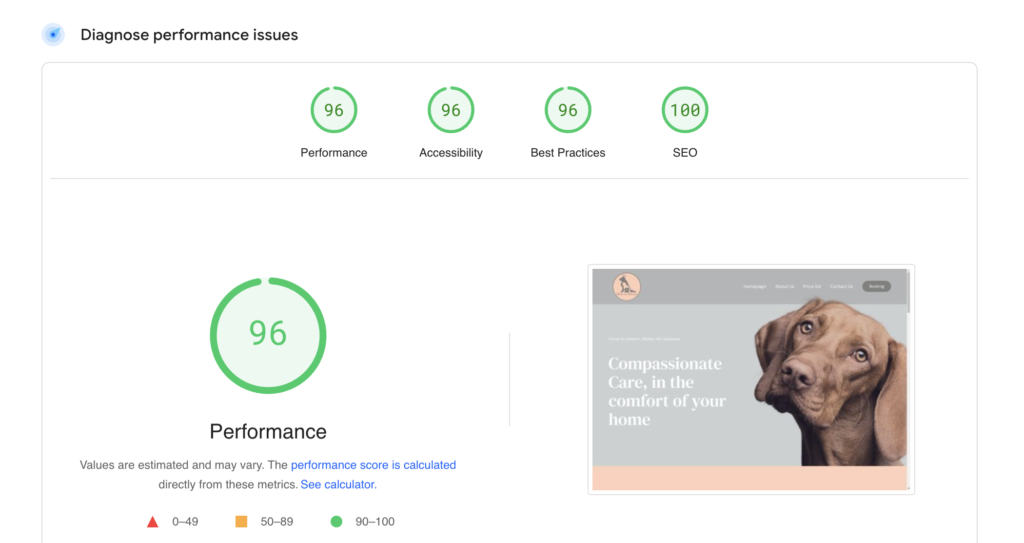Viewport: 1024px width, 543px height.
Task: Click the green circle 90–100 legend icon
Action: tap(336, 522)
